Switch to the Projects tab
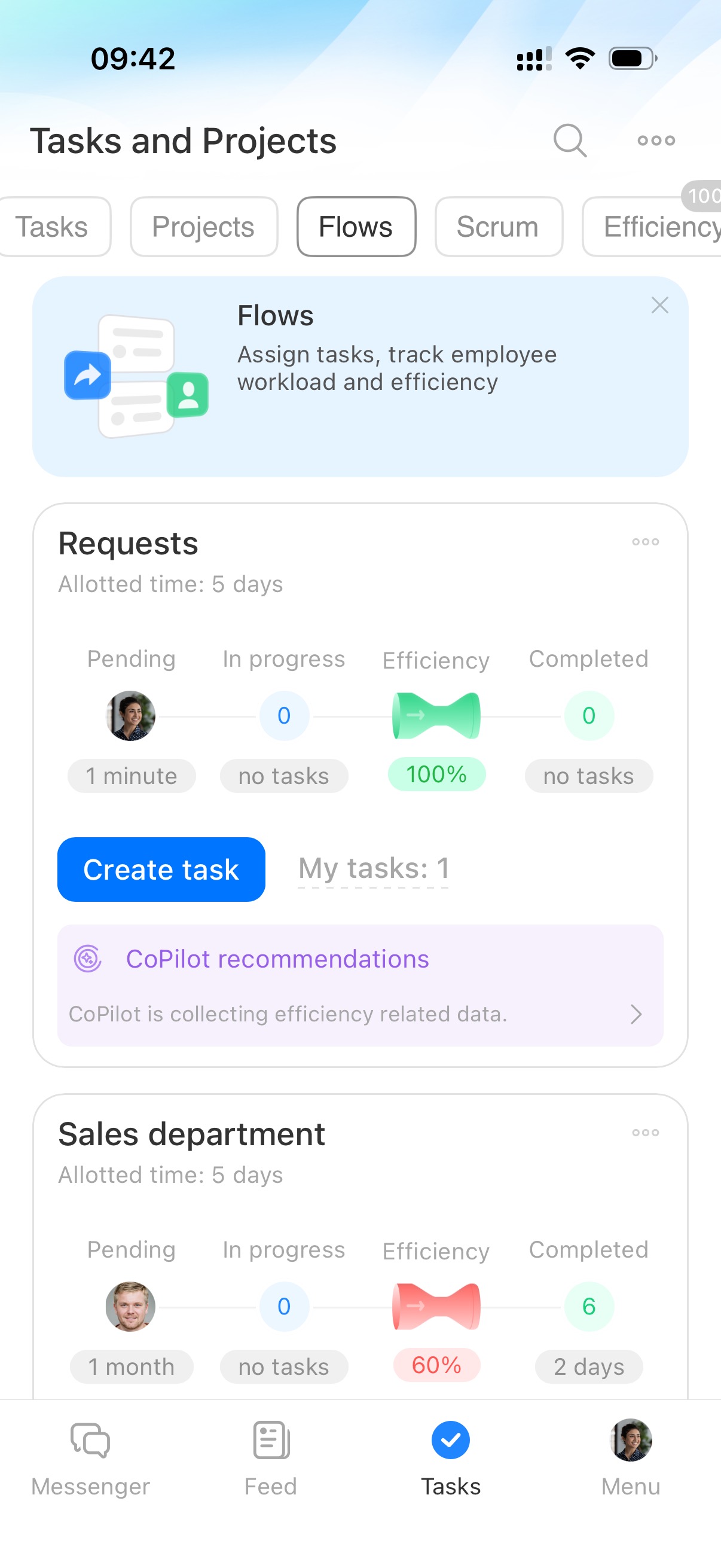Viewport: 721px width, 1568px height. pos(203,227)
